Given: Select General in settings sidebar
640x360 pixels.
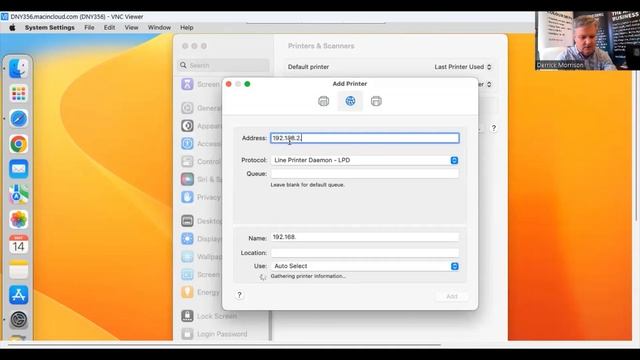Looking at the screenshot, I should coord(201,108).
